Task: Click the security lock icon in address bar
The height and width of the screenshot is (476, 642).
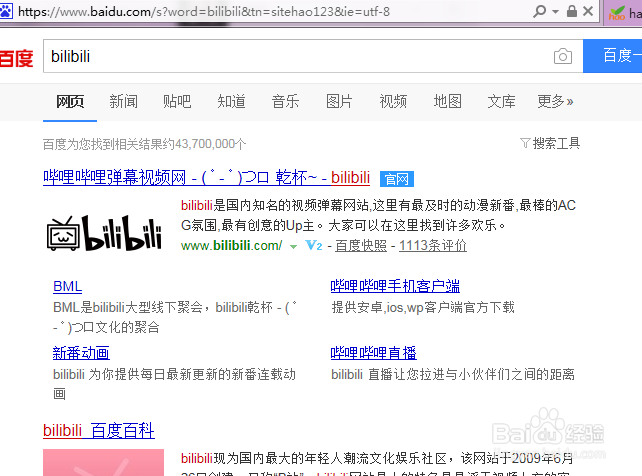Action: 572,11
